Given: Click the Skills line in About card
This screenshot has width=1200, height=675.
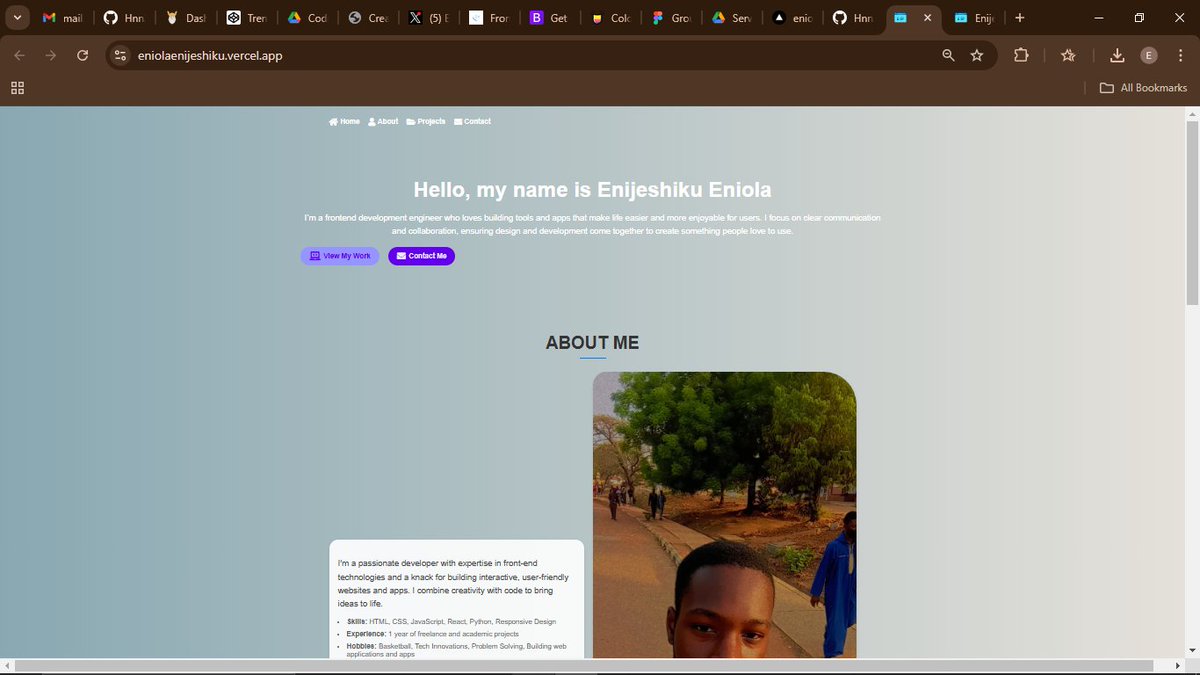Looking at the screenshot, I should [451, 622].
